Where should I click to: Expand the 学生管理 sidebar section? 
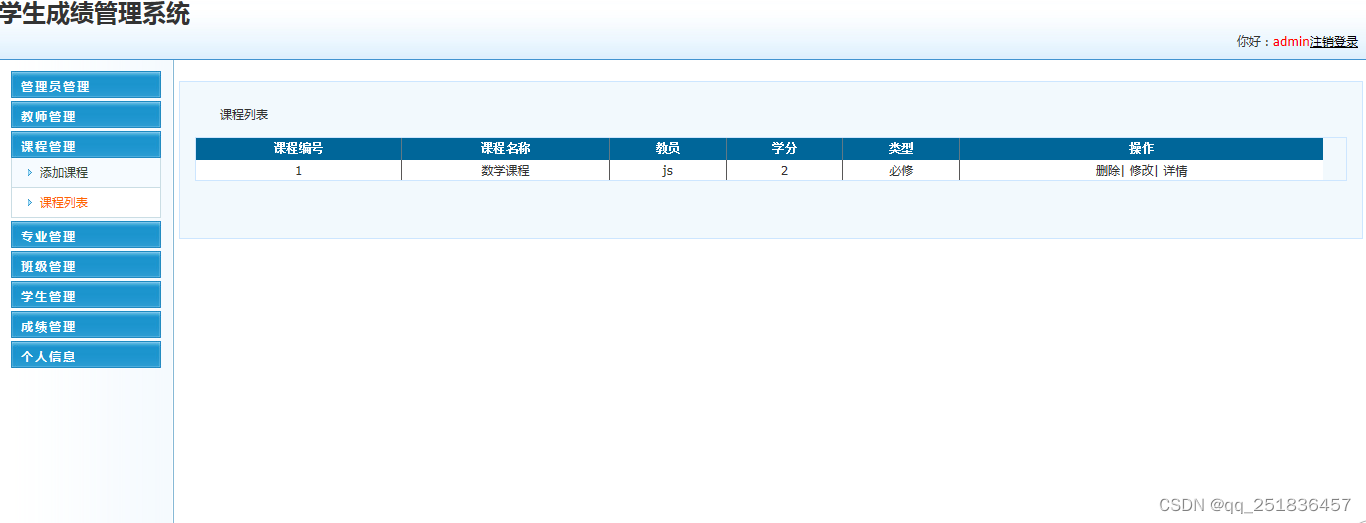[86, 296]
